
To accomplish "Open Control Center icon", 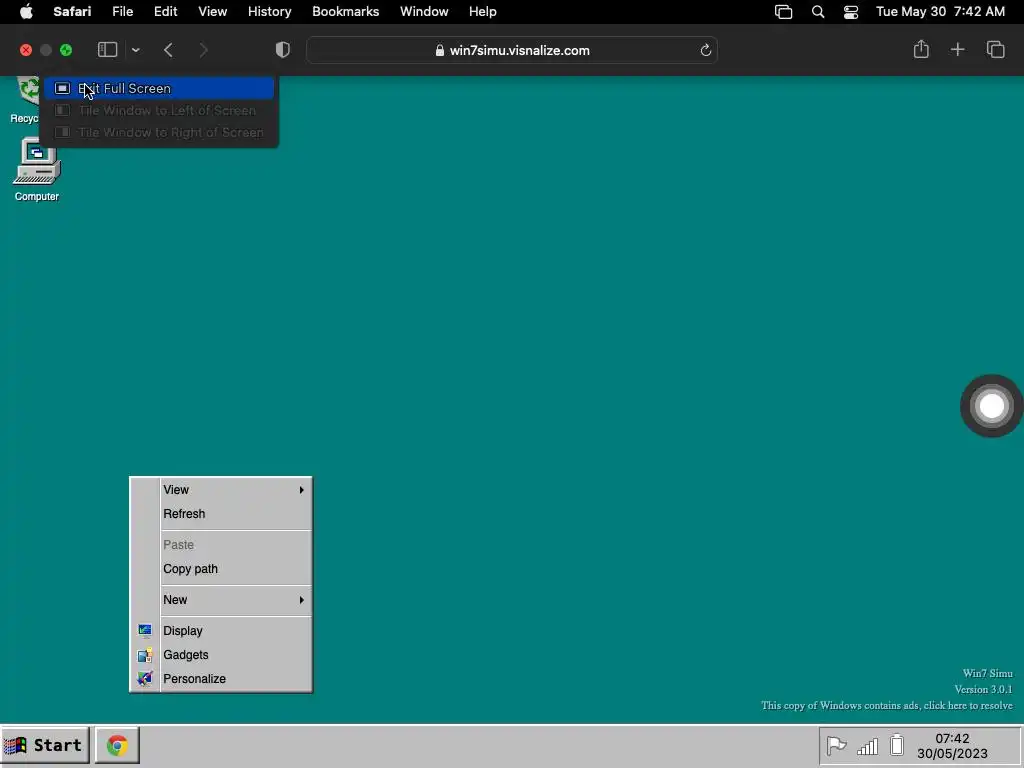I will (x=851, y=12).
